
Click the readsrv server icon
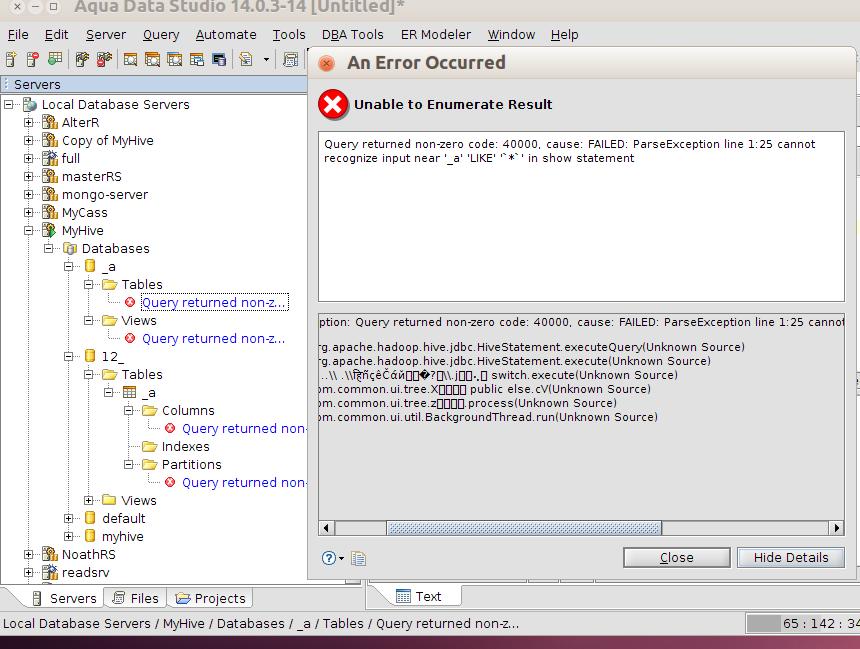(x=50, y=572)
